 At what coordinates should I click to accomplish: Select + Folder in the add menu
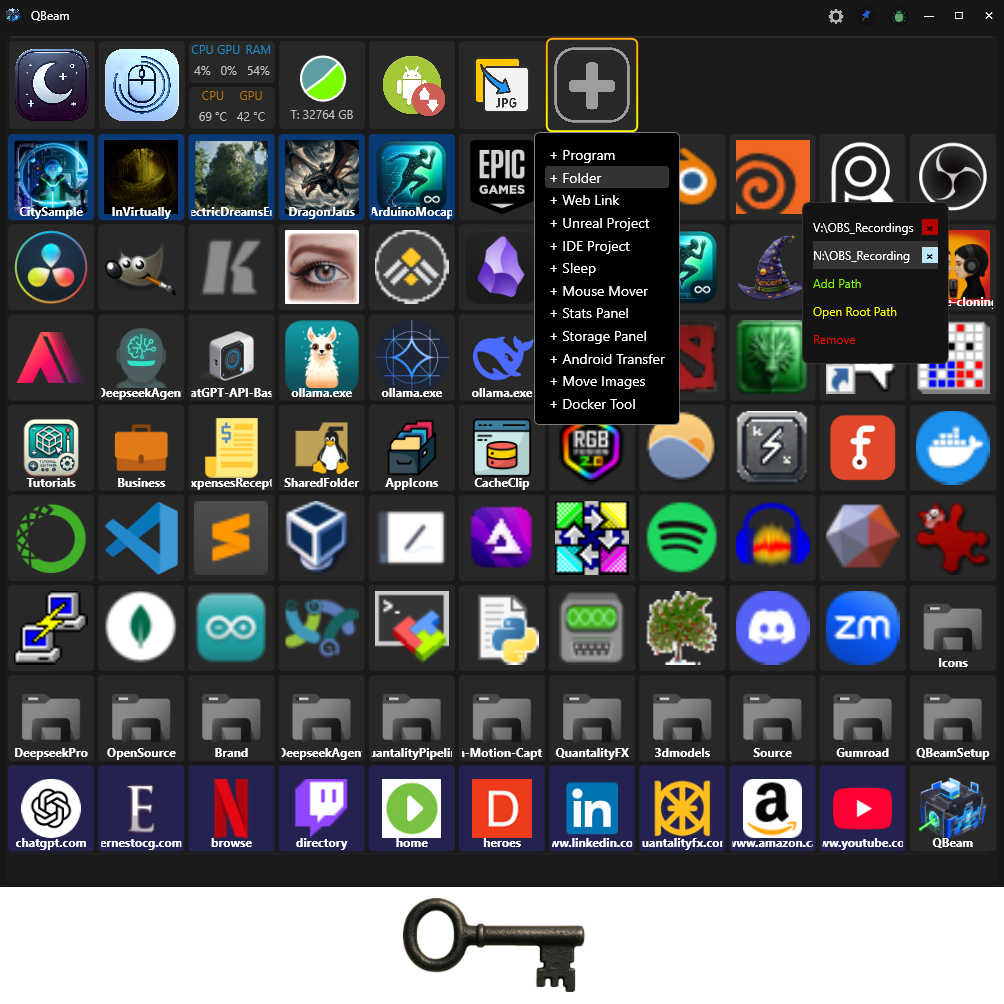606,178
